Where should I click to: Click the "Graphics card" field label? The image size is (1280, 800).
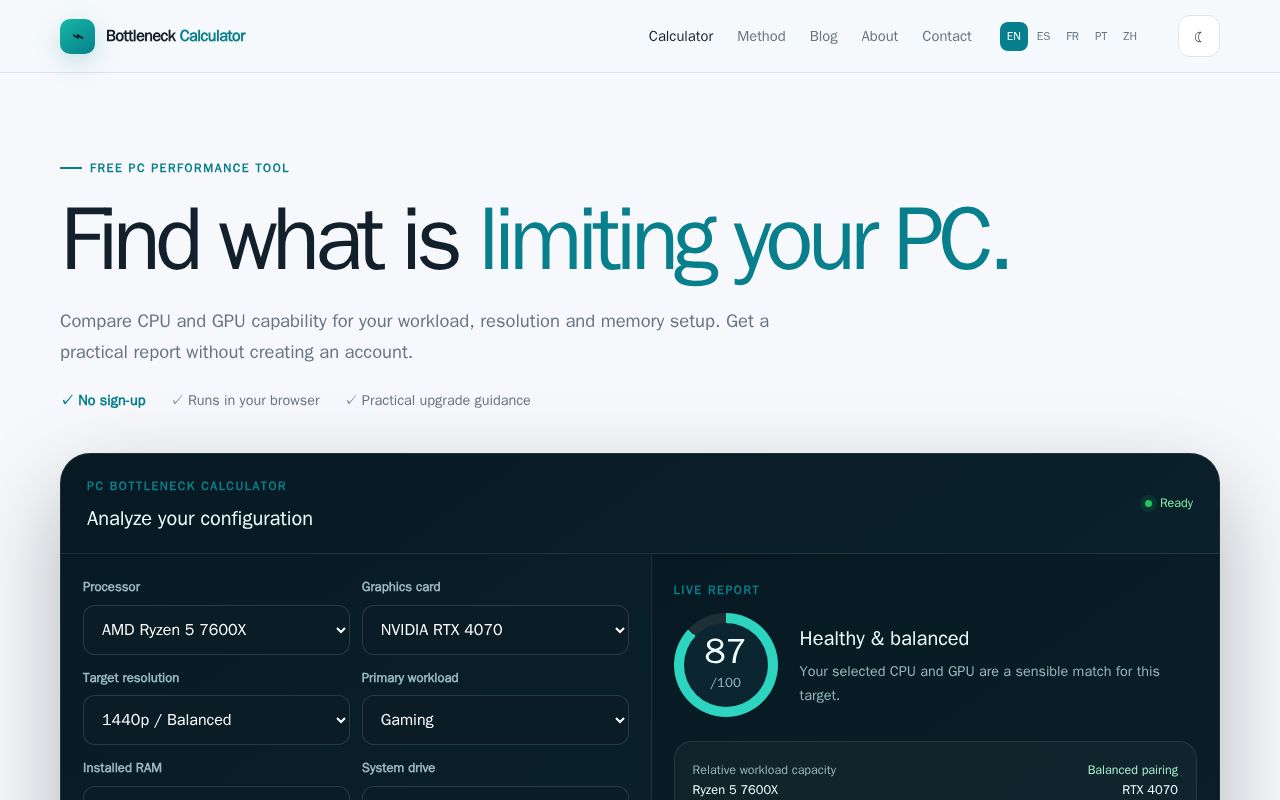click(x=401, y=587)
